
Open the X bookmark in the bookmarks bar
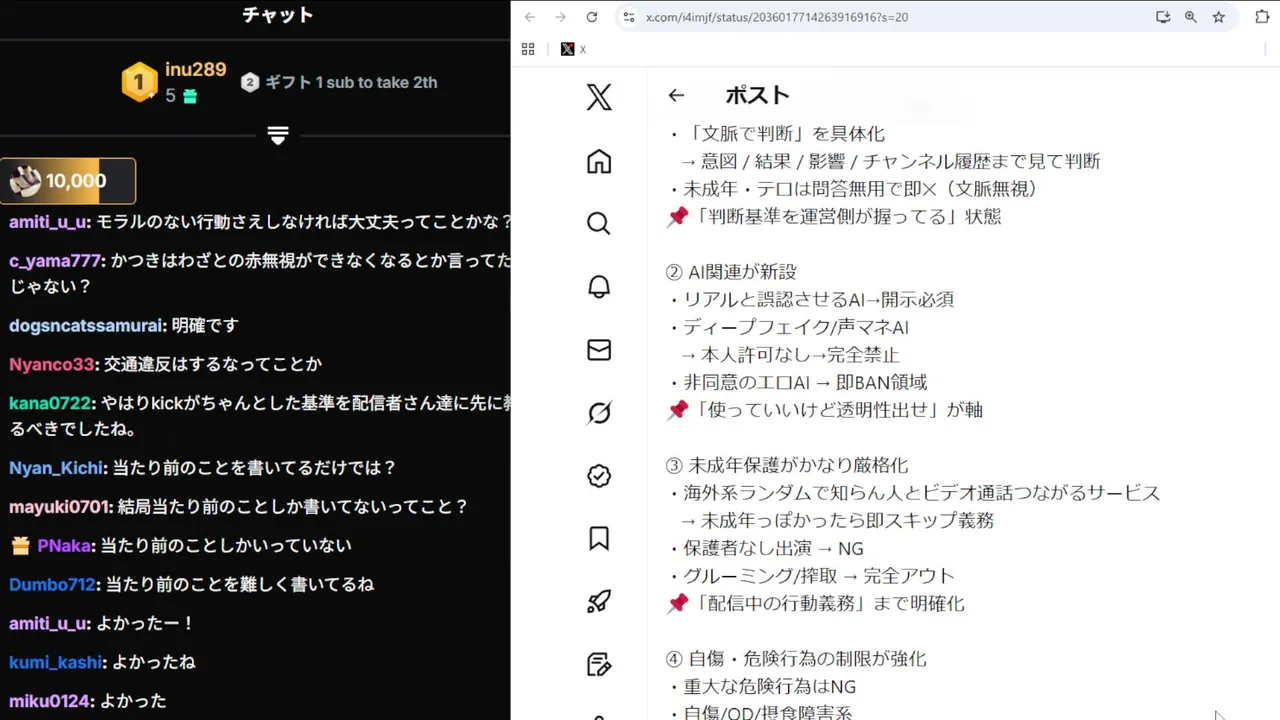point(573,49)
